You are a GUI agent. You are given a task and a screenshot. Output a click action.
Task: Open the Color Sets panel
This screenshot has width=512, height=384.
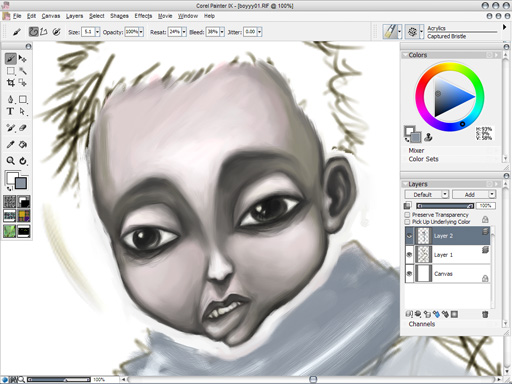(423, 159)
